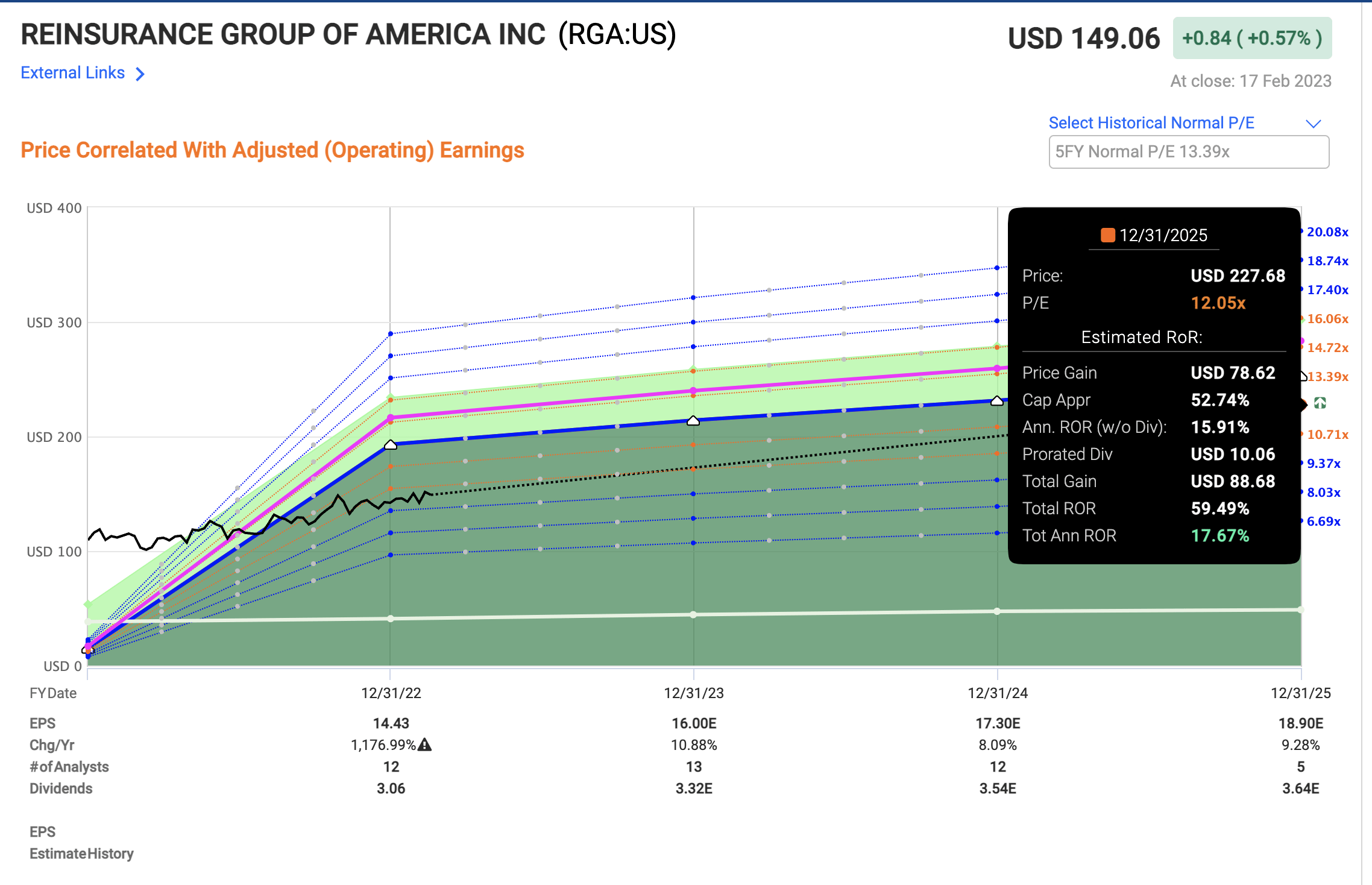Click the 52.74% Cap Appr value
1372x885 pixels.
1220,400
